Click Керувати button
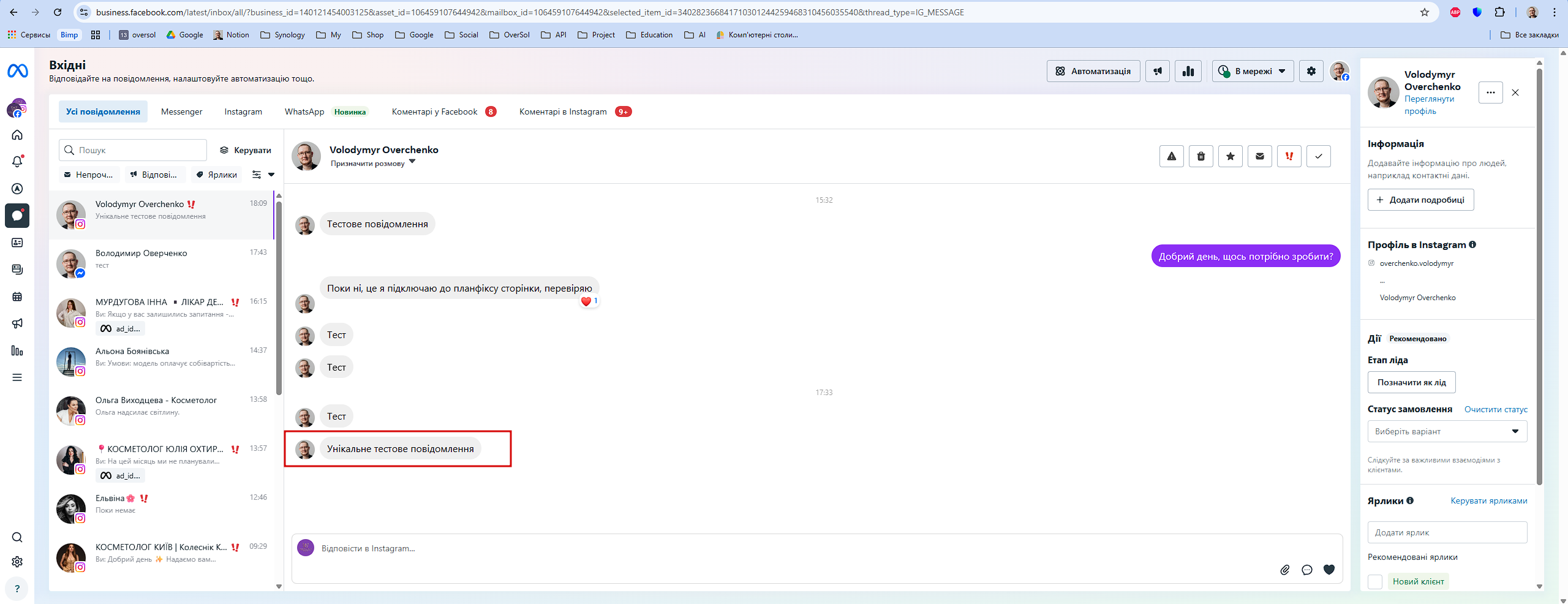 pos(246,150)
